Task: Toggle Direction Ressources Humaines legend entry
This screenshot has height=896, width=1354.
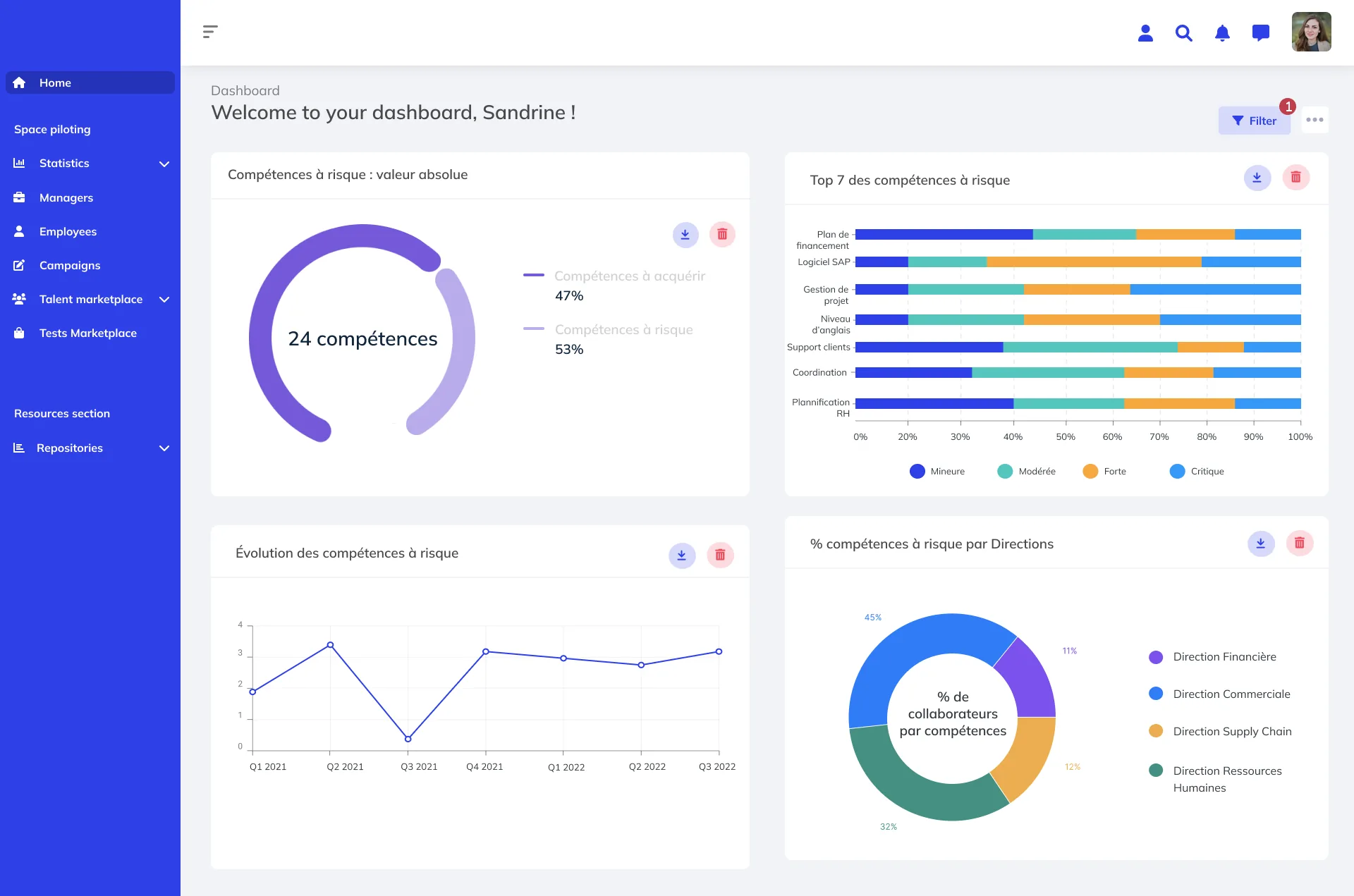Action: click(1216, 779)
